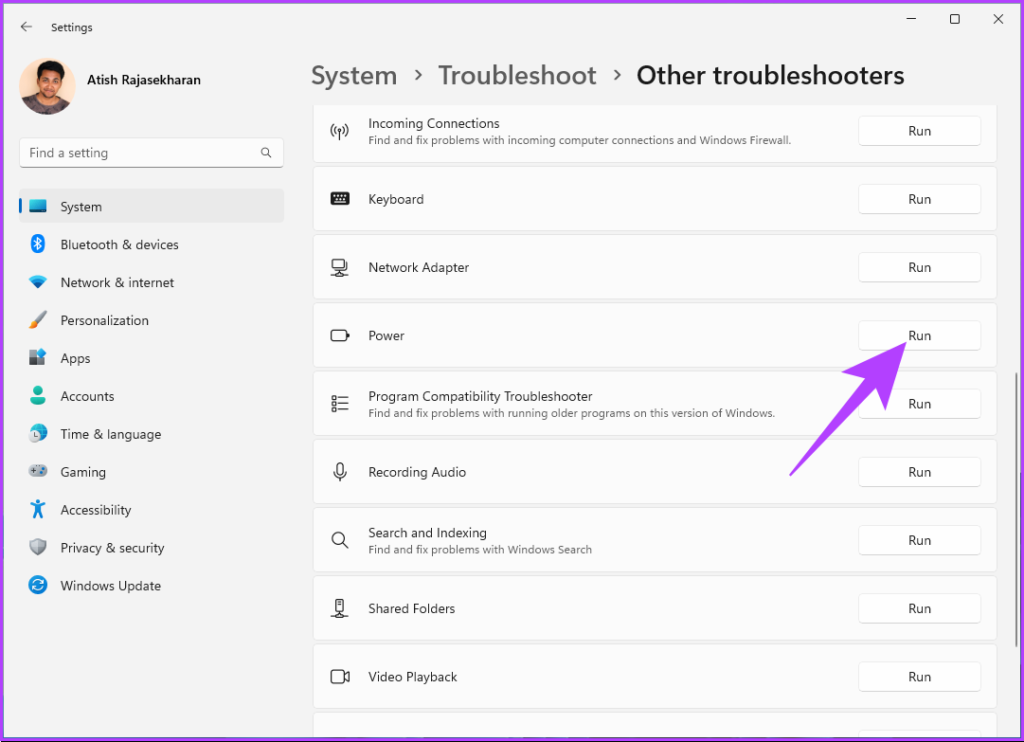
Task: Select Privacy & security in sidebar
Action: click(112, 548)
